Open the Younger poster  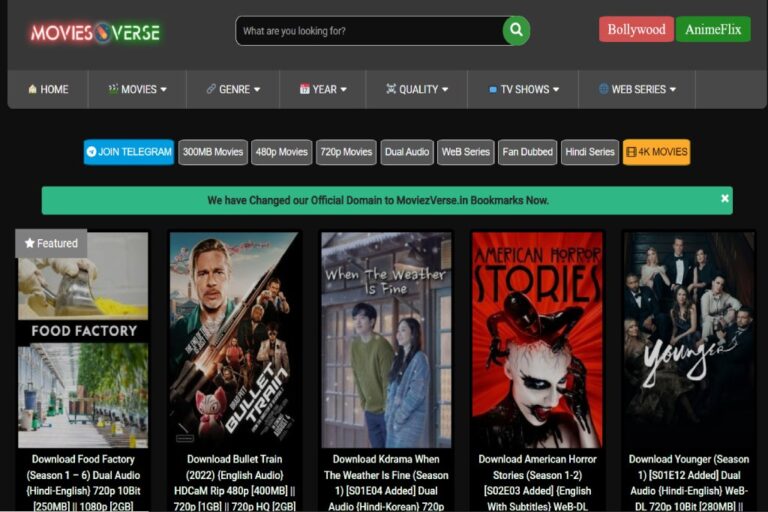tap(689, 340)
